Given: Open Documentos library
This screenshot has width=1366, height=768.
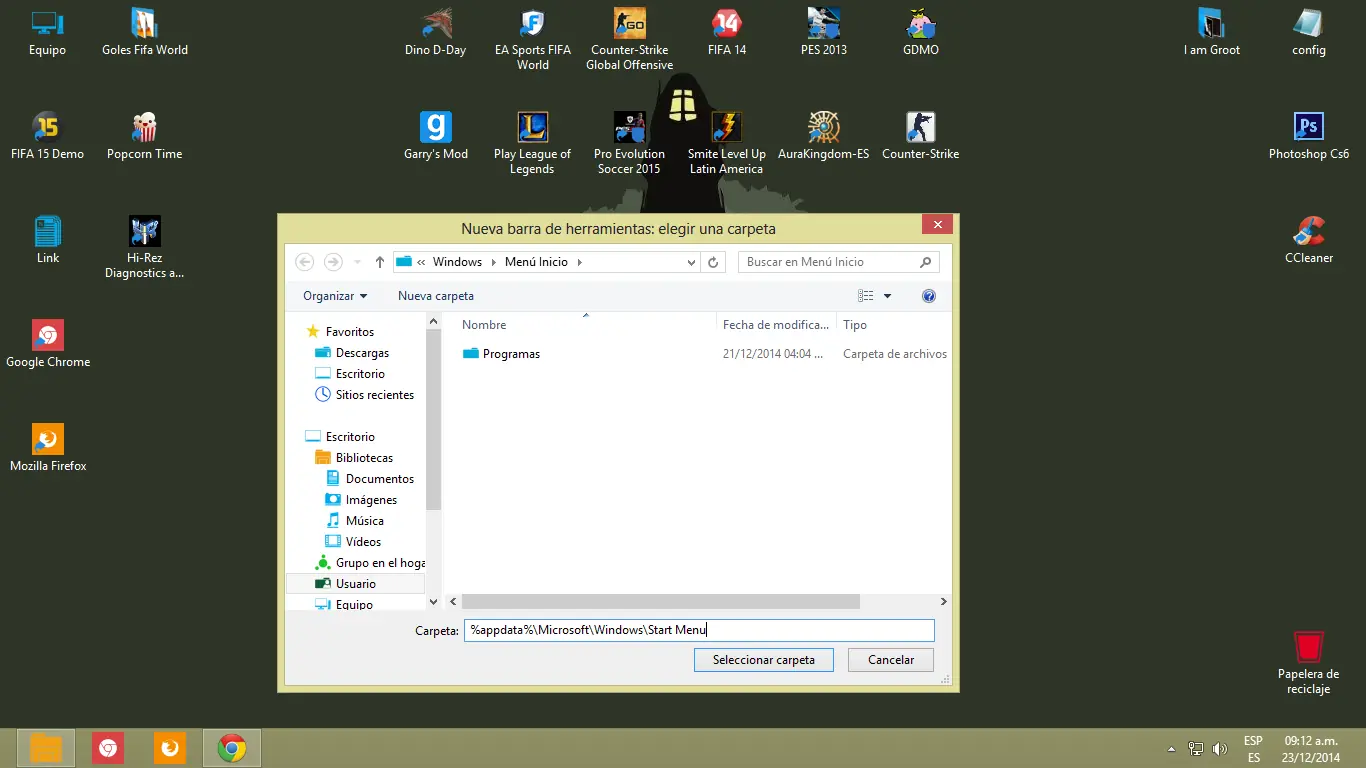Looking at the screenshot, I should [369, 479].
